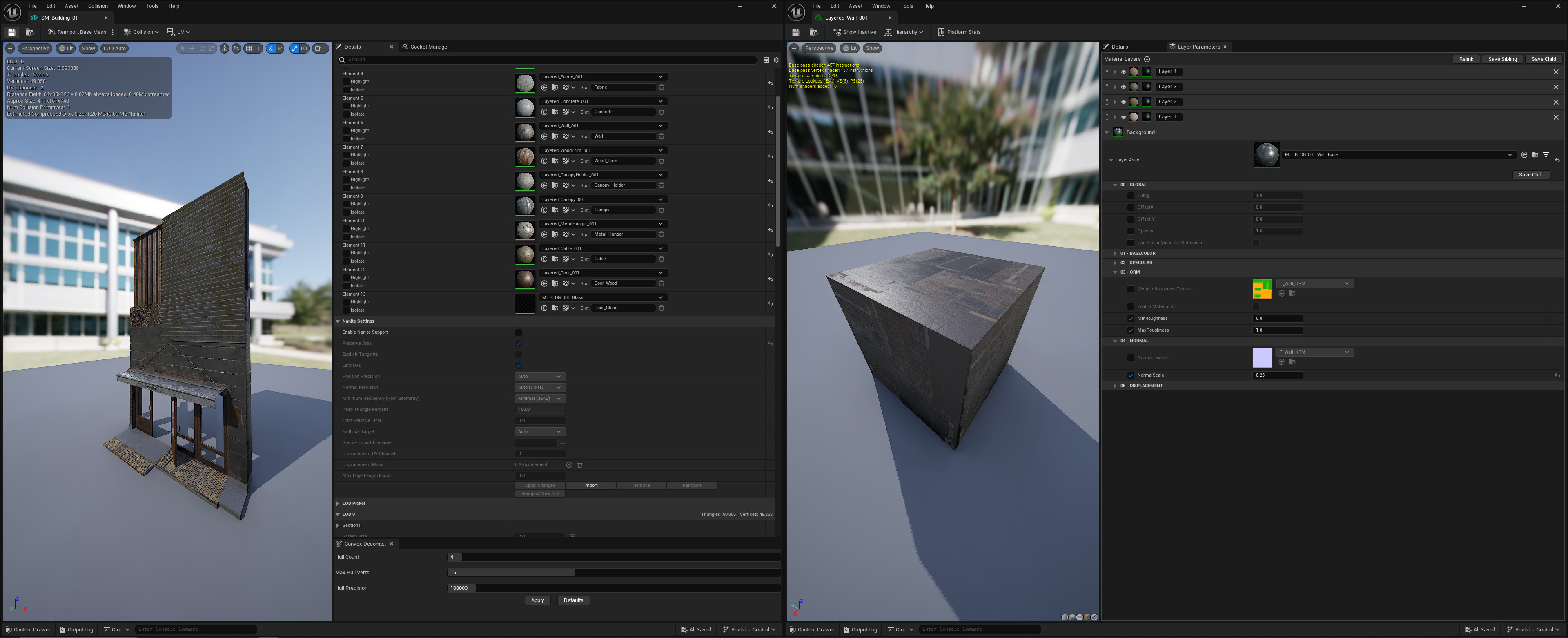Toggle scale snapping icon in mesh viewport
Viewport: 1568px width, 638px height.
point(294,48)
